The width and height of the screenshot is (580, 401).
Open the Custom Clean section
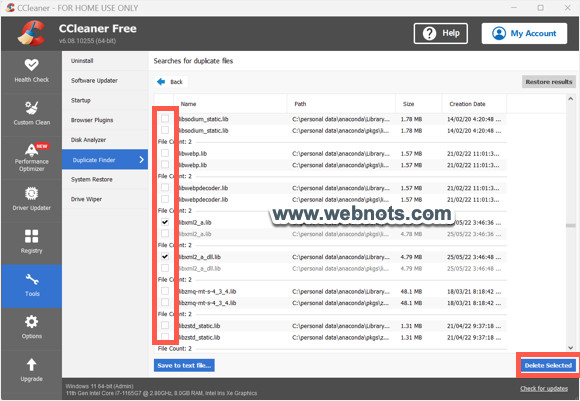(x=31, y=114)
